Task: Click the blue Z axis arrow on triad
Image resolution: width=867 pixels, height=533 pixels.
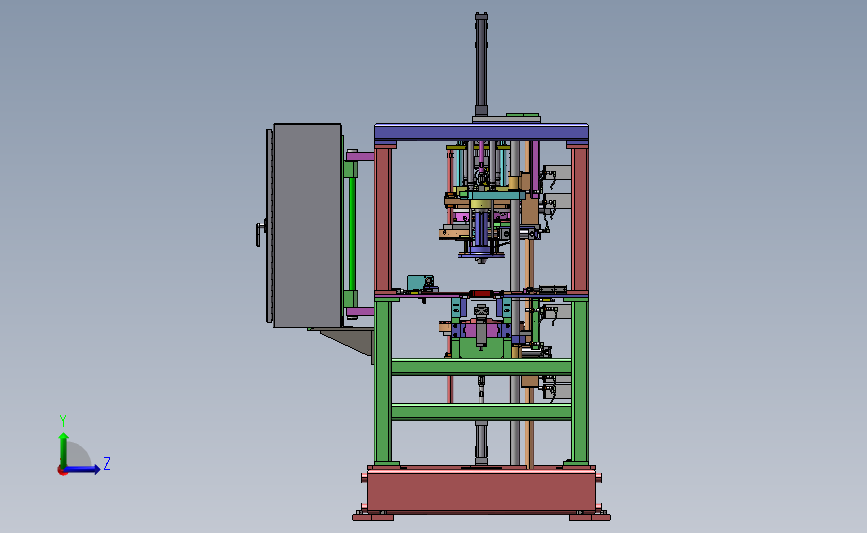Action: (83, 469)
